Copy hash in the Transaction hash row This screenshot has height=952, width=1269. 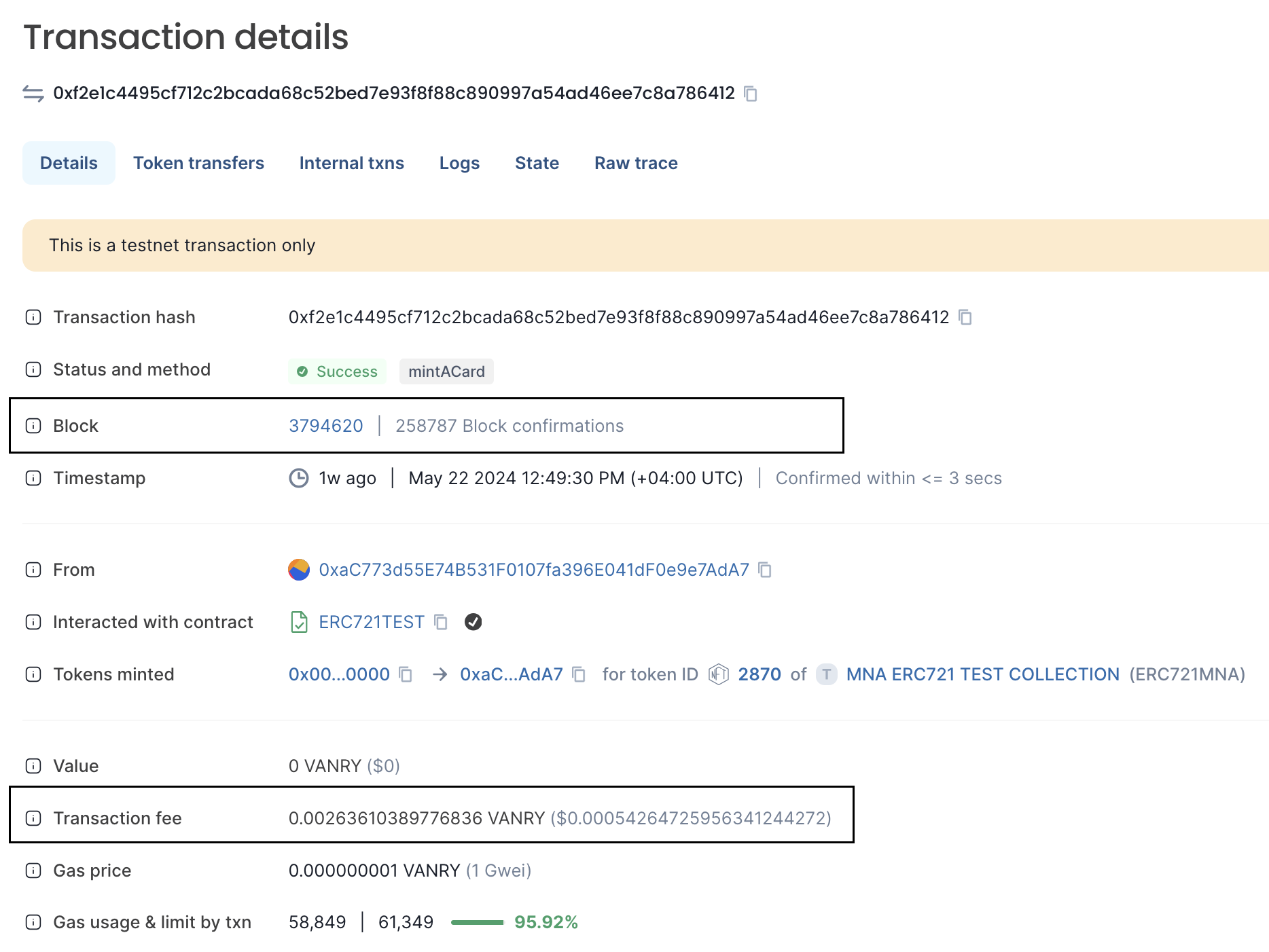tap(965, 317)
